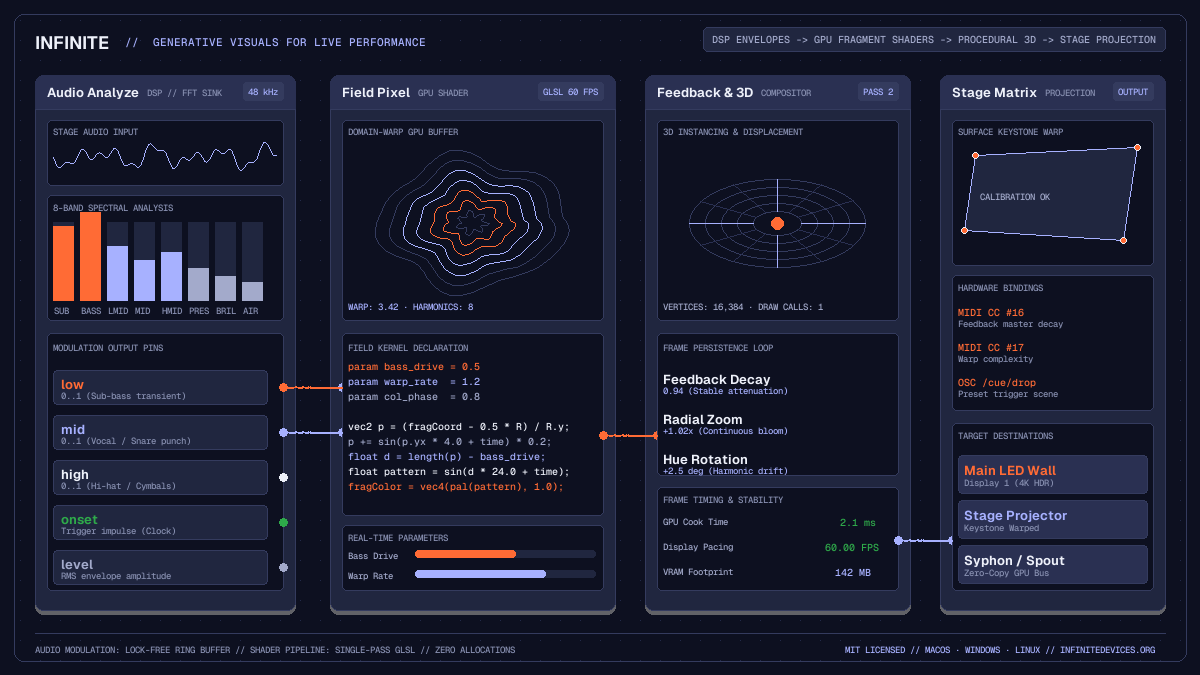Click the Hue Rotation parameter
This screenshot has width=1200, height=675.
tap(725, 465)
